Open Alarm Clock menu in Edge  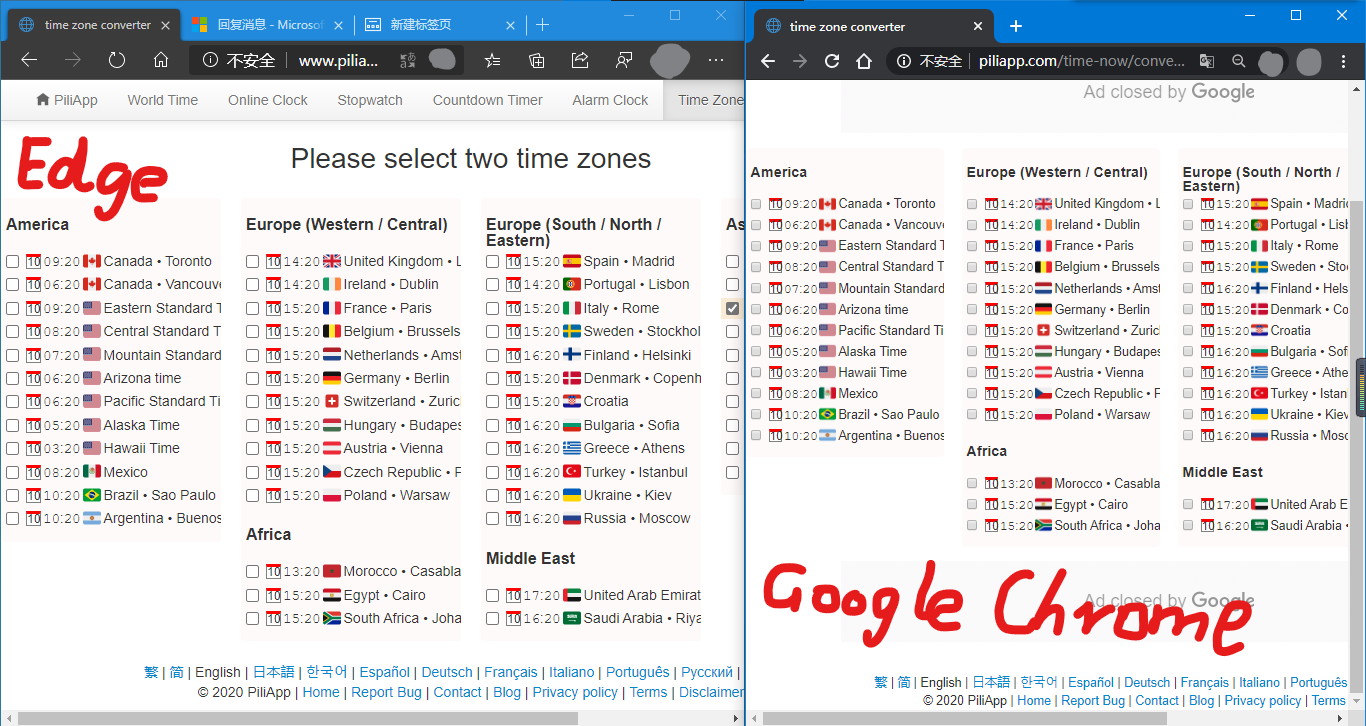click(610, 100)
